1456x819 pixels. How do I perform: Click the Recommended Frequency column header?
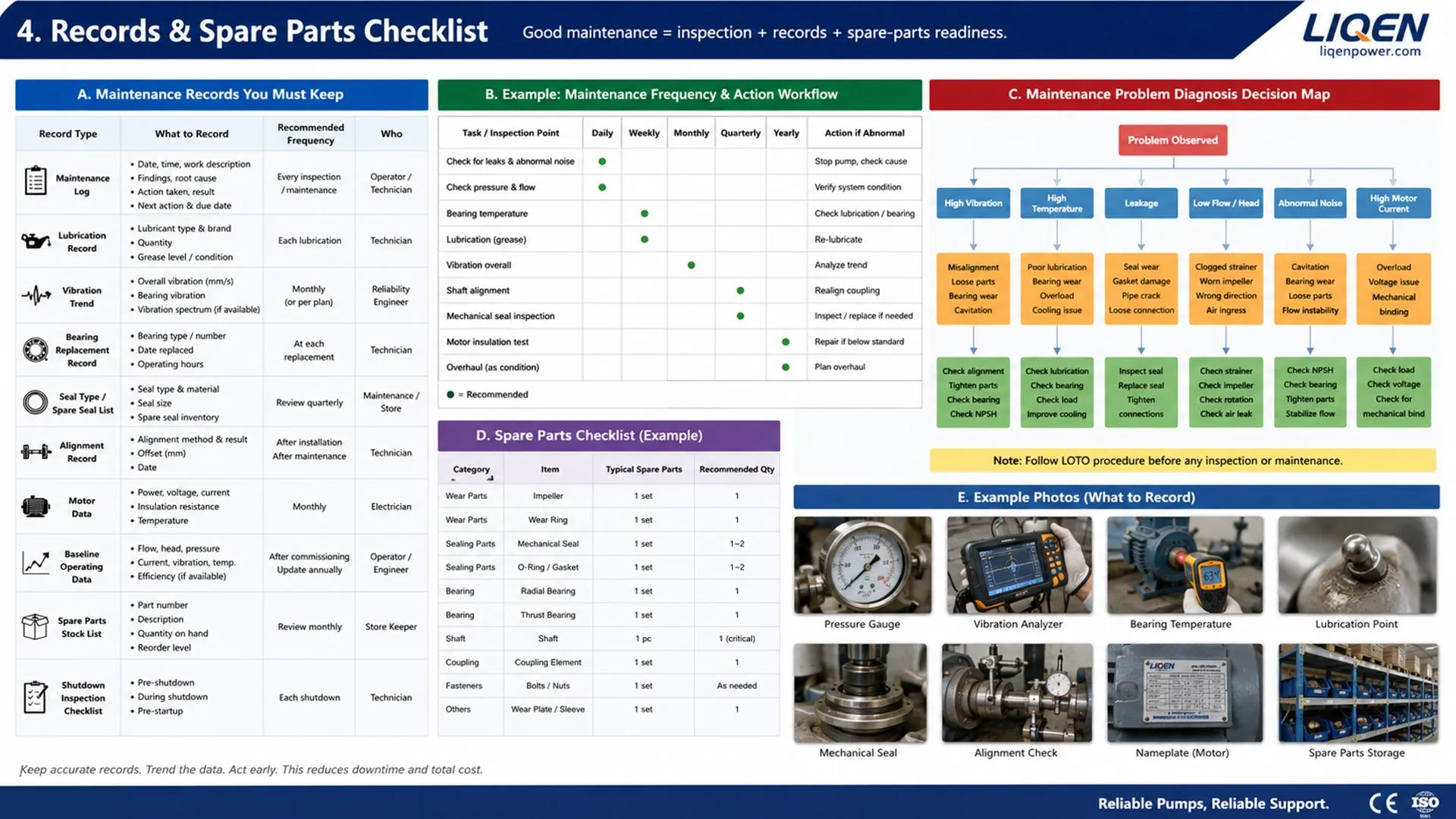[x=310, y=133]
